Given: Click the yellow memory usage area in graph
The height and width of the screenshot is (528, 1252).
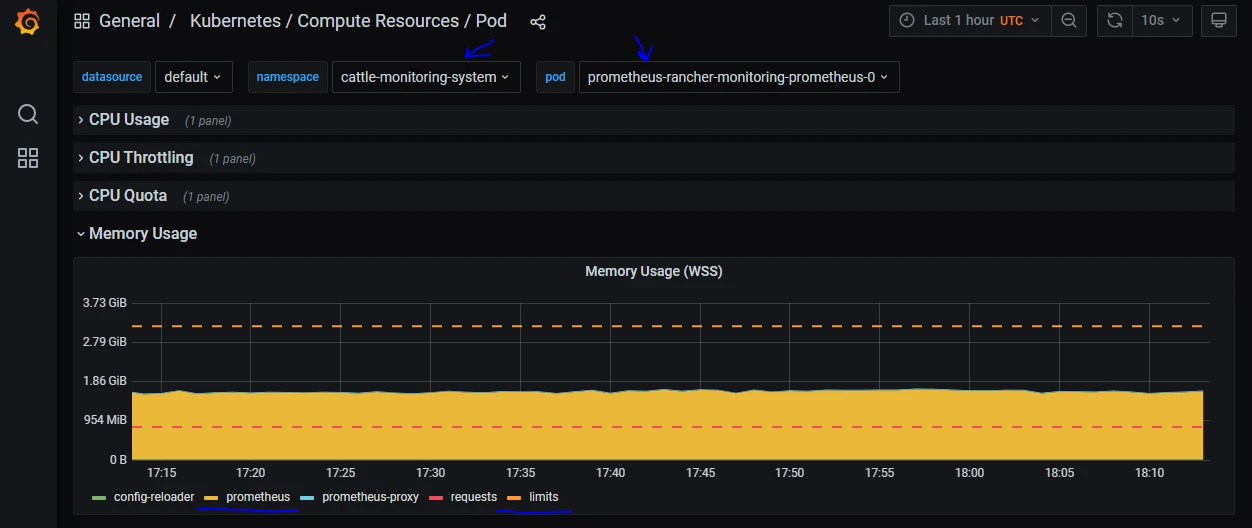Looking at the screenshot, I should (x=668, y=425).
